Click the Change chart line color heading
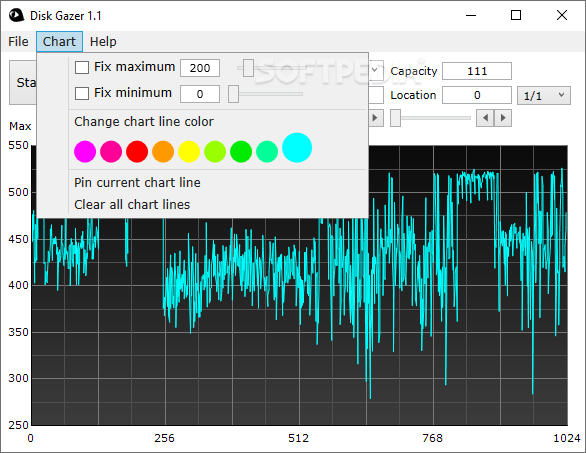586x453 pixels. pyautogui.click(x=144, y=122)
